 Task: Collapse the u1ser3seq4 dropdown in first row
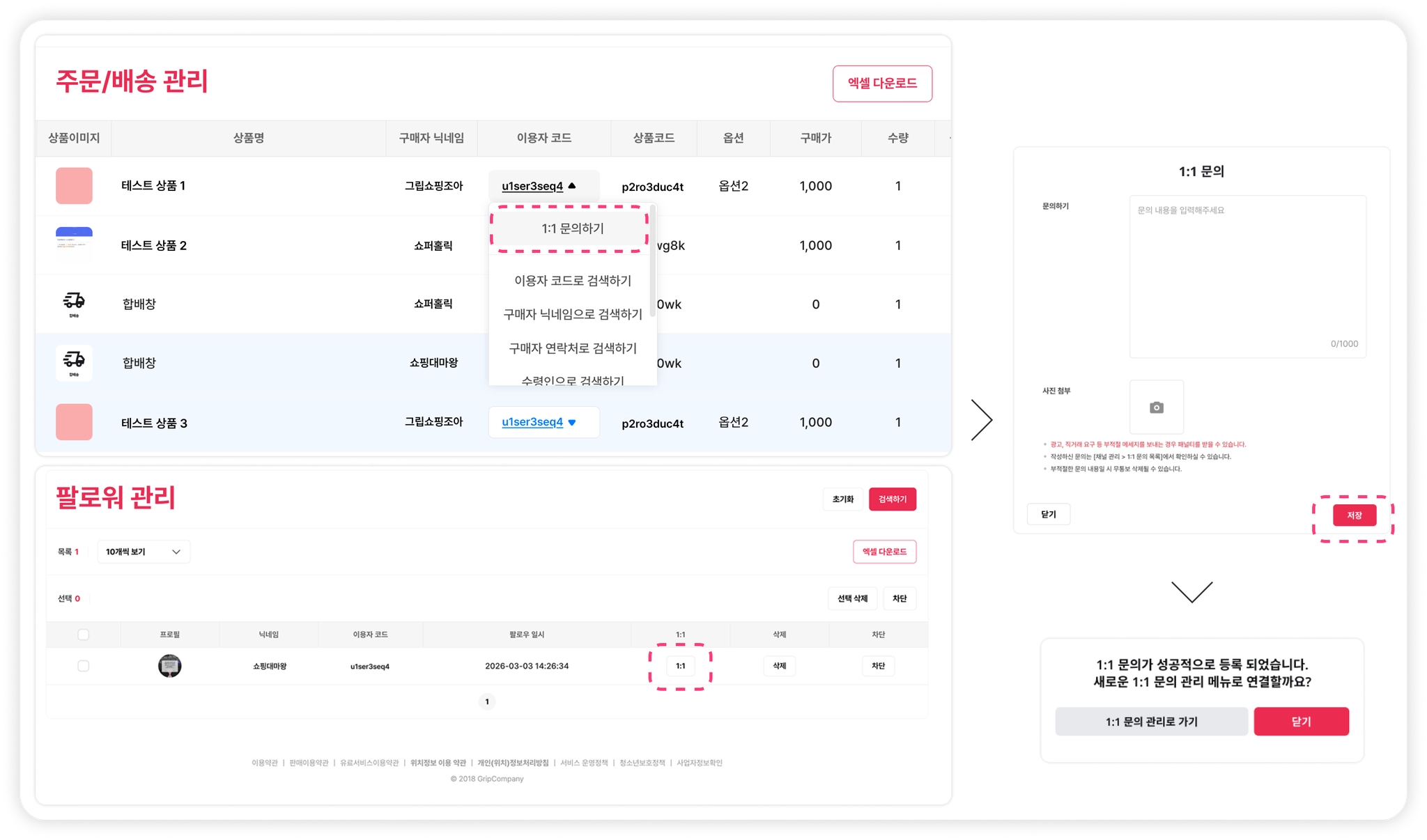click(x=543, y=186)
